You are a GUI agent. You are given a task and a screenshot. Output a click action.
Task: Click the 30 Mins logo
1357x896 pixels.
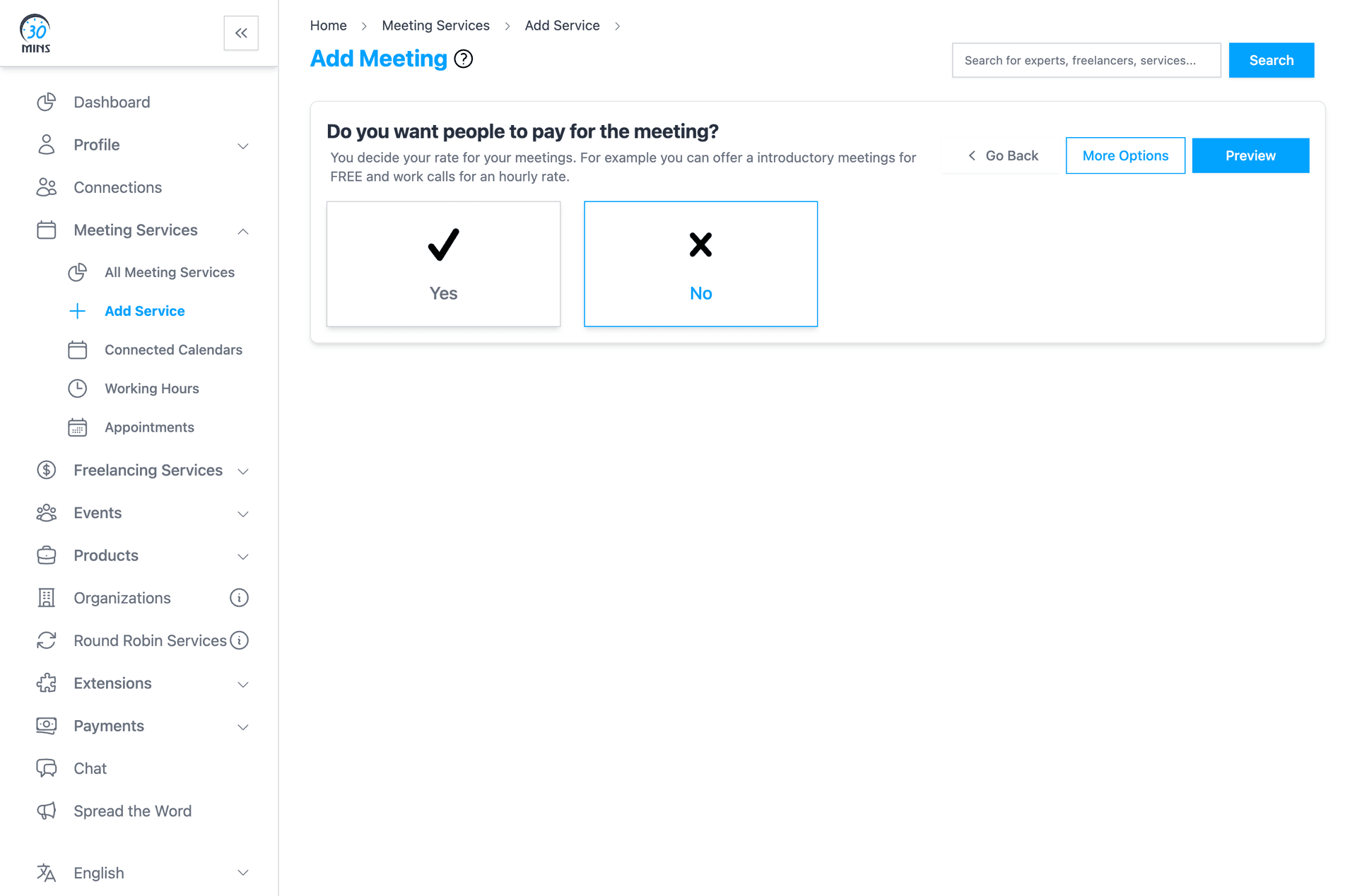[35, 33]
